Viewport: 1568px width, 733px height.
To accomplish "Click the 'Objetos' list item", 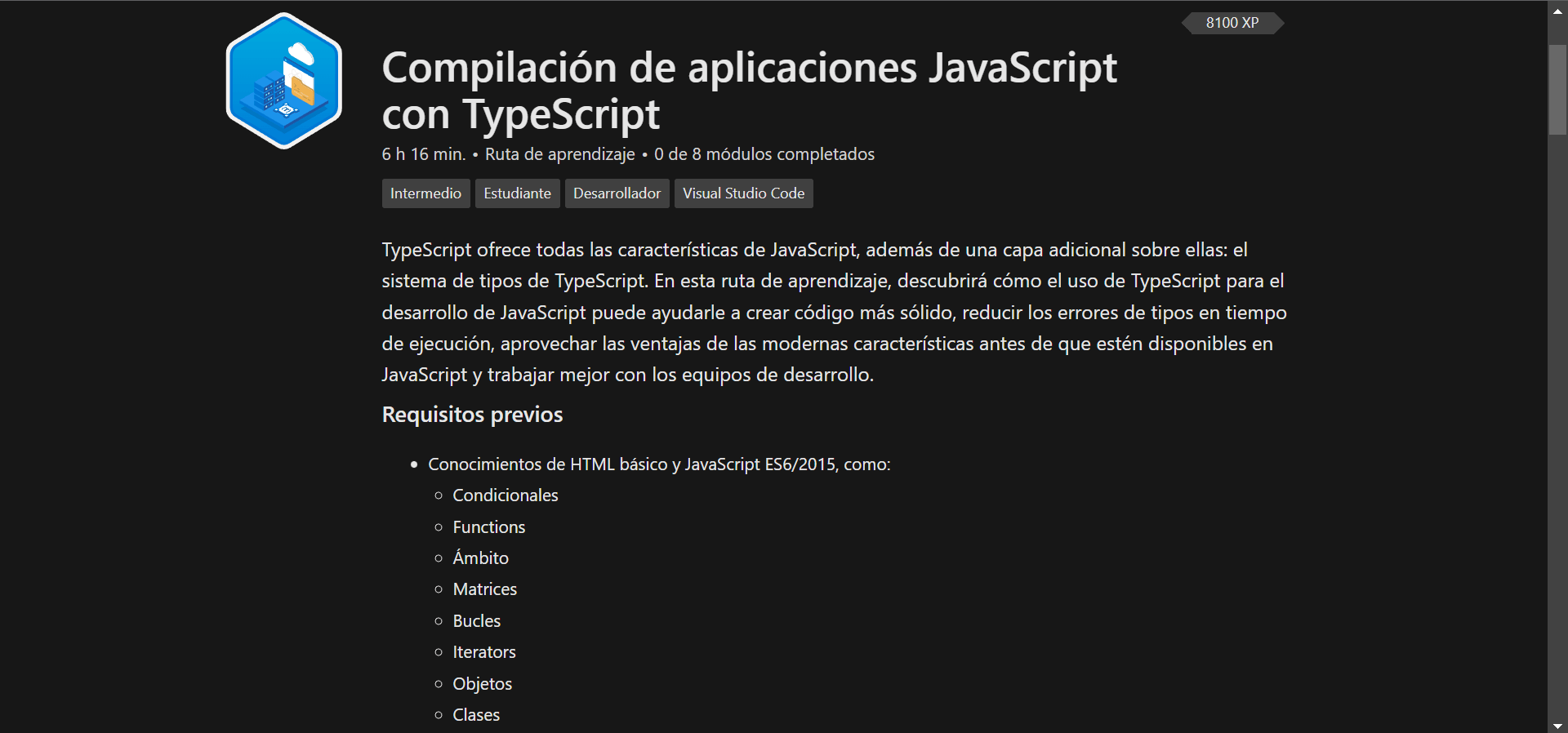I will pos(483,684).
